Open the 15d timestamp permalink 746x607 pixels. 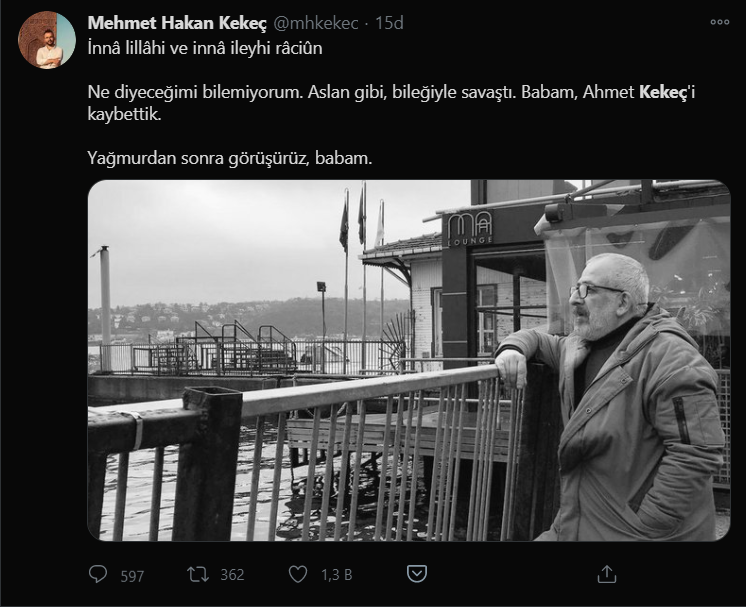point(389,23)
